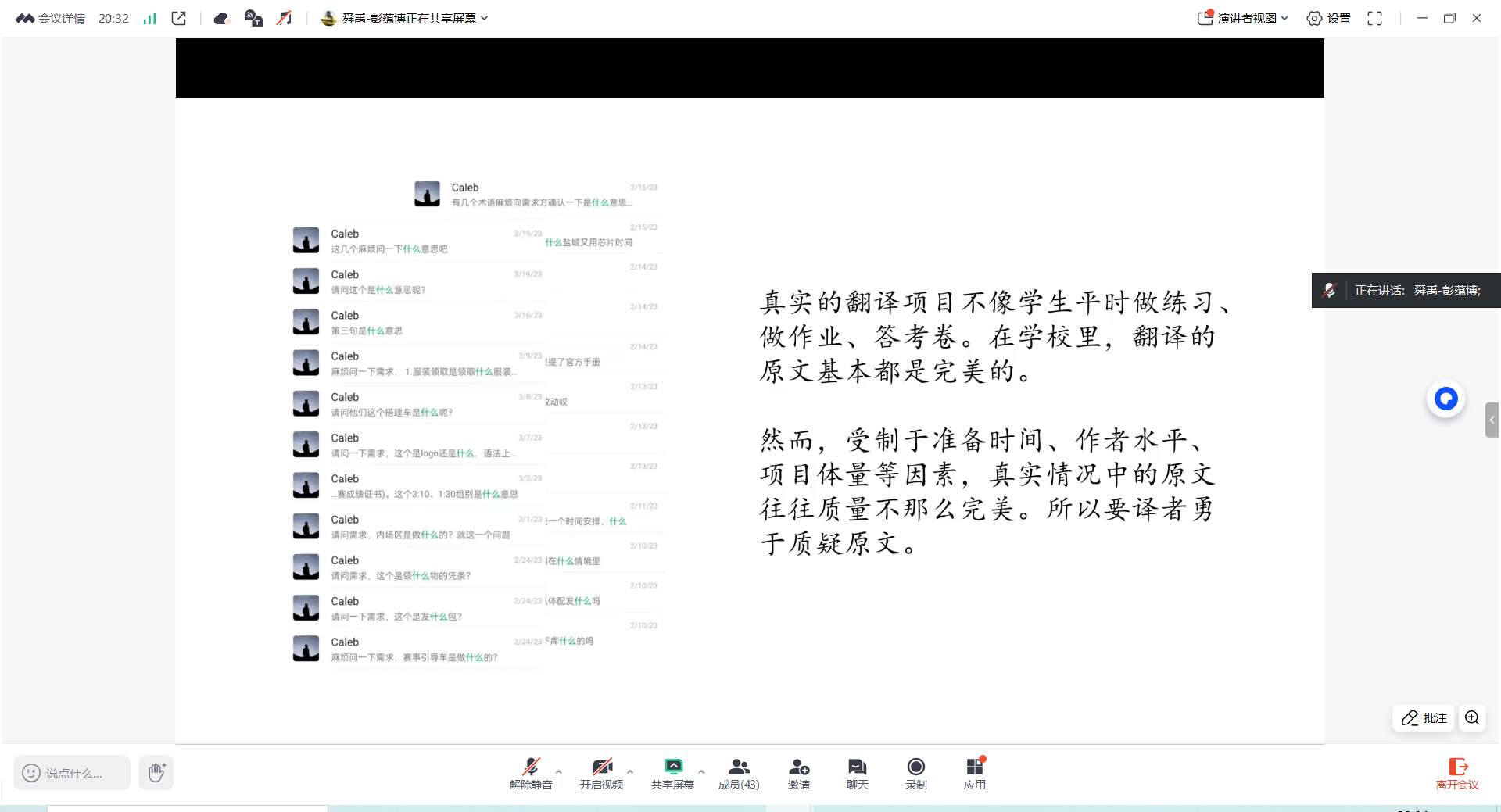This screenshot has width=1501, height=812.
Task: Raise hand using the hand icon
Action: coord(156,773)
